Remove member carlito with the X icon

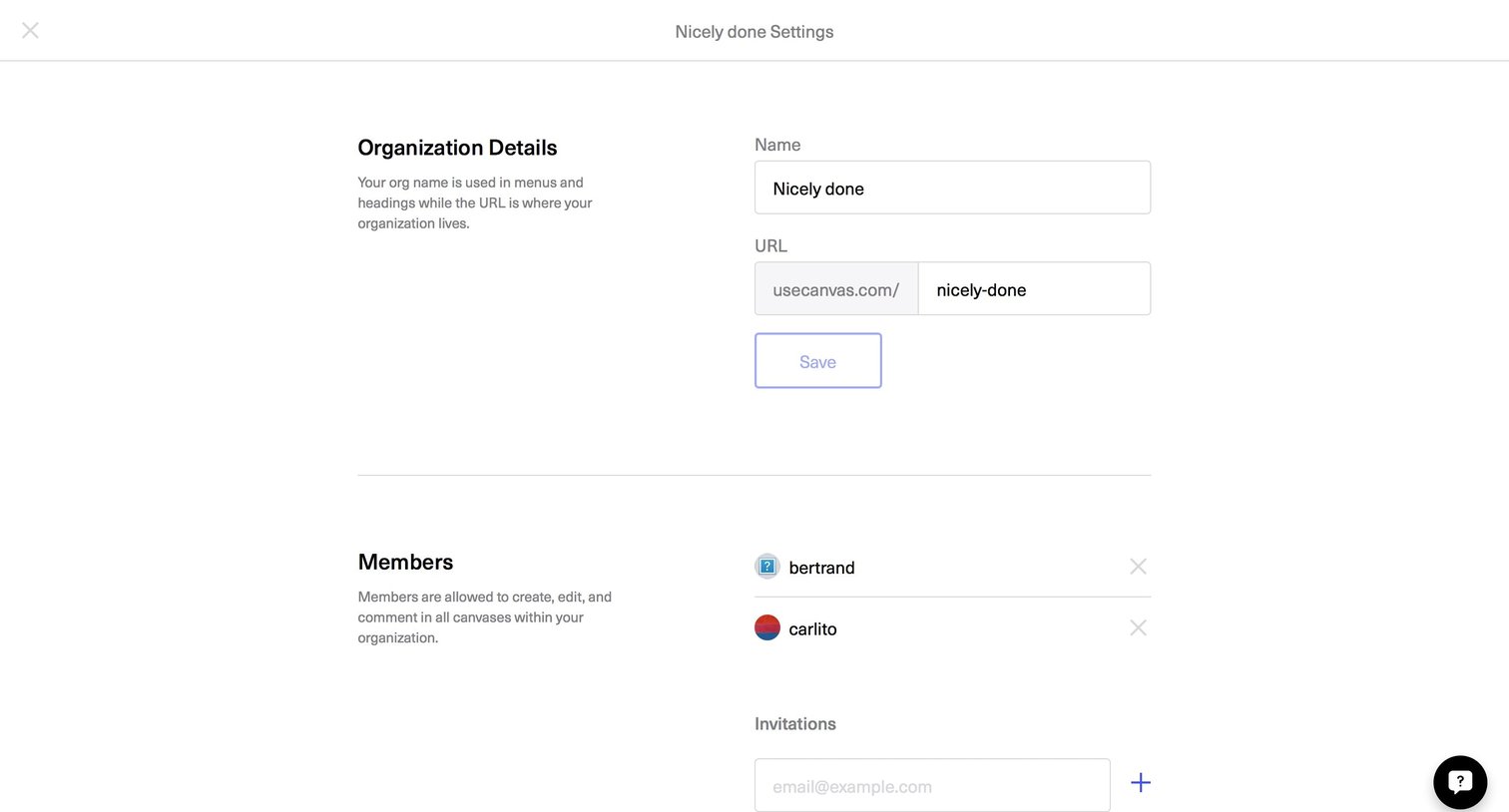(x=1138, y=627)
